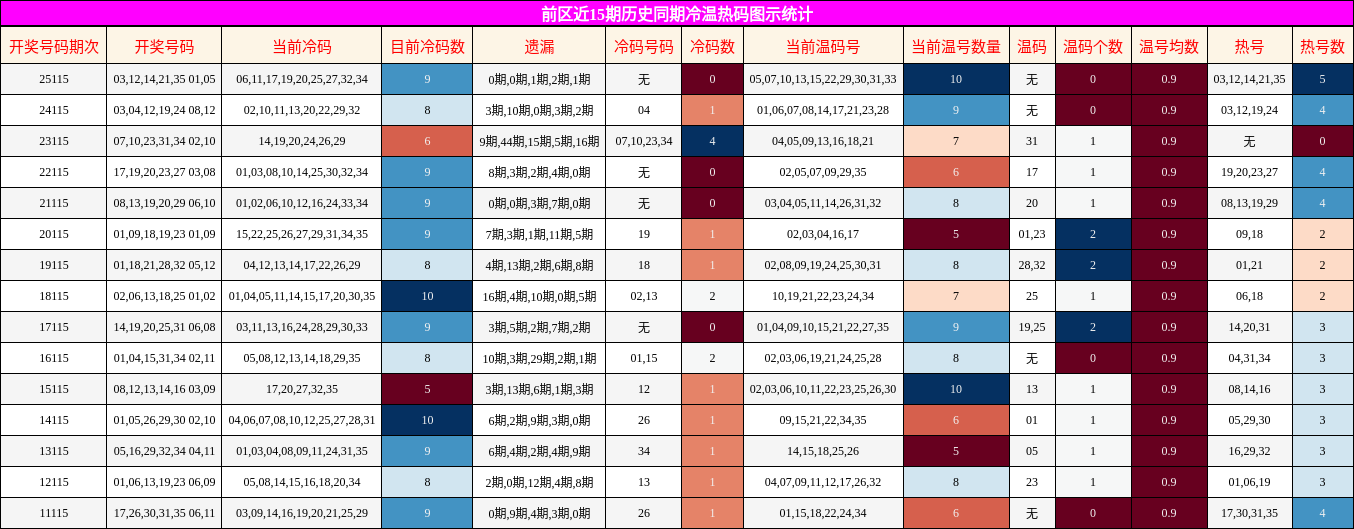Screen dimensions: 1354x529
Task: Click period cell 23115
Action: point(54,141)
